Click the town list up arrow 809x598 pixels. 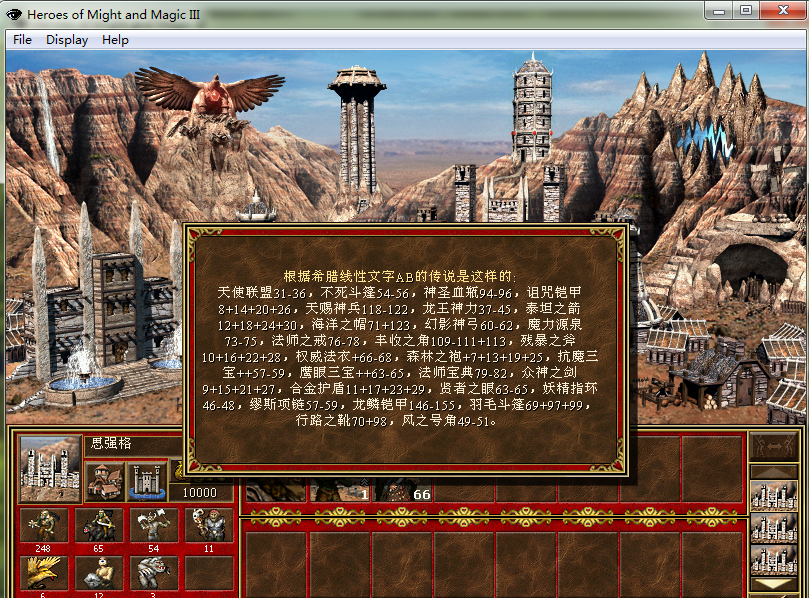pyautogui.click(x=774, y=472)
